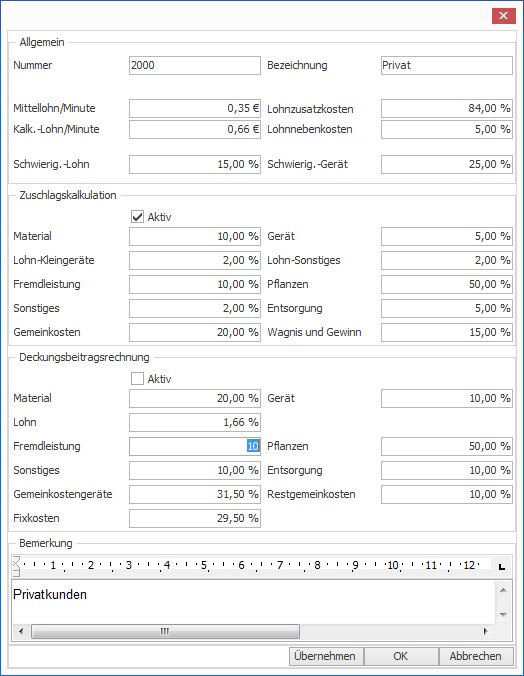Image resolution: width=524 pixels, height=676 pixels.
Task: Click the tab-stop type icon on ruler
Action: tap(502, 566)
